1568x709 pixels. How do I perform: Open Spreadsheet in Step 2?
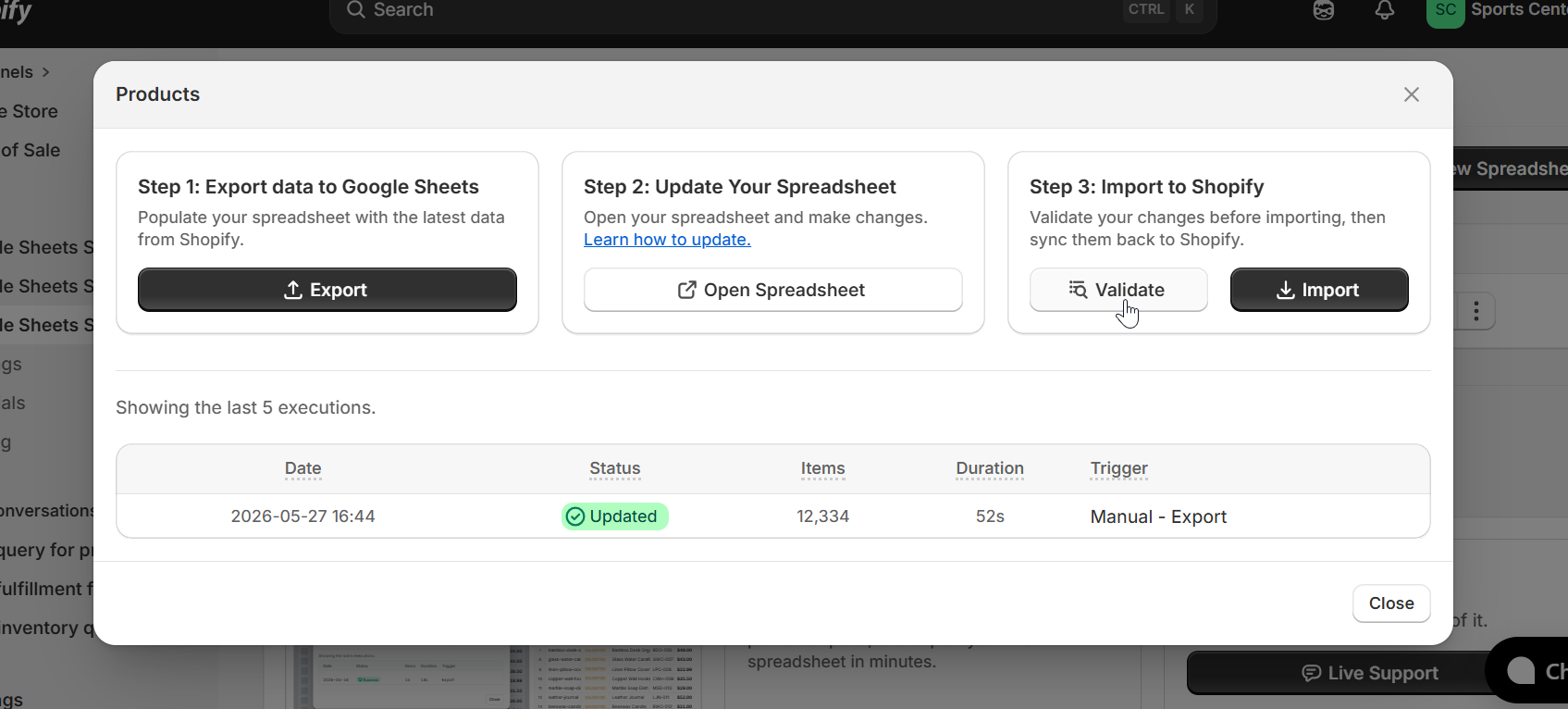tap(772, 290)
